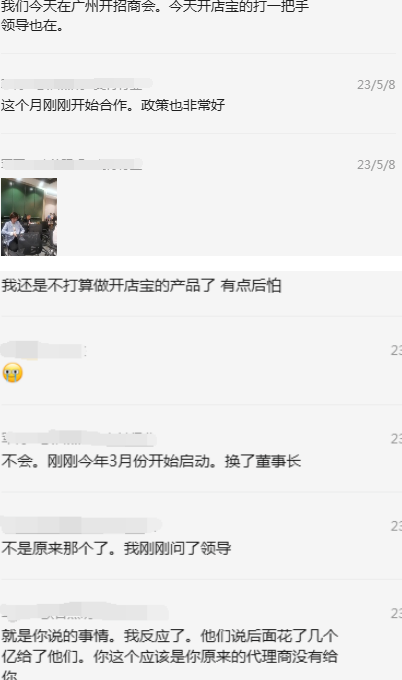
Task: Select message '不会。刚刚今年3月份开始启动'
Action: (x=151, y=461)
